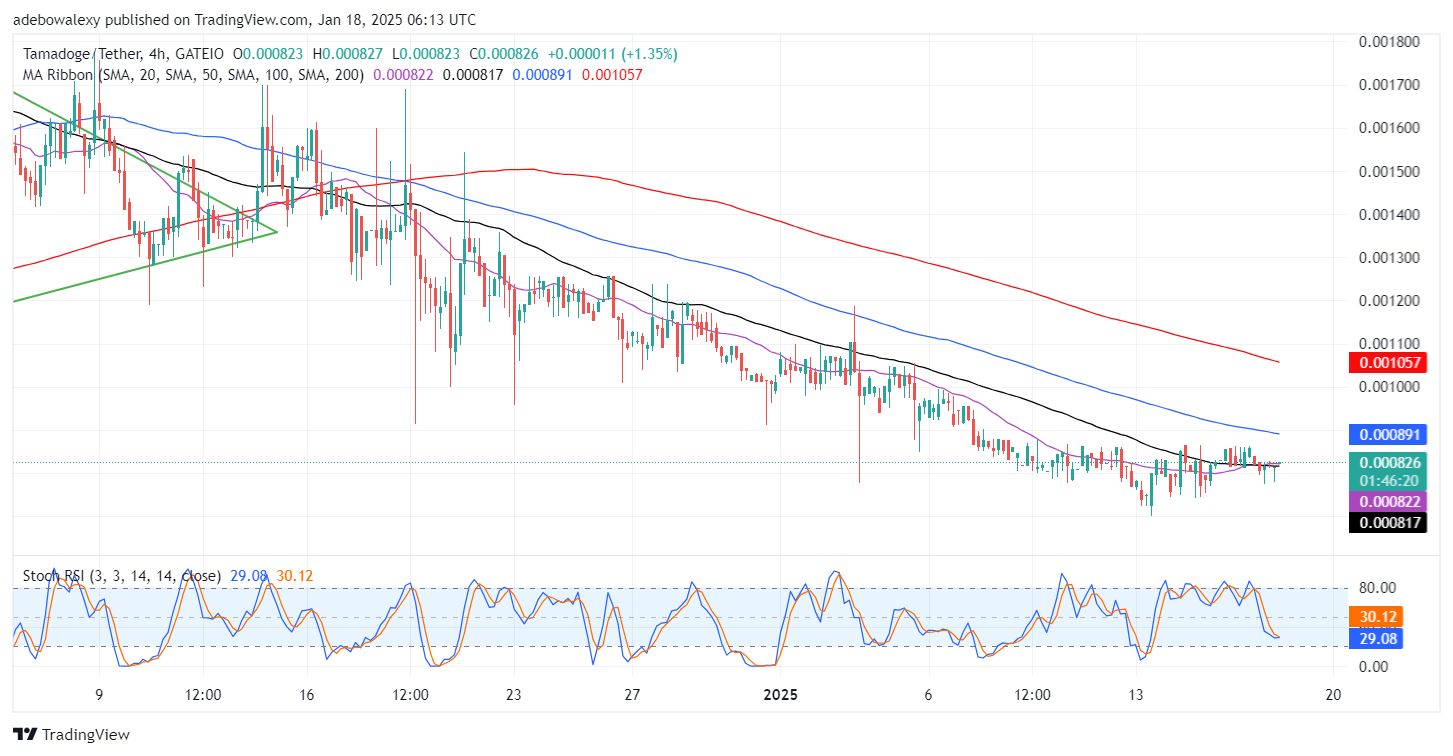This screenshot has height=756, width=1453.
Task: Click the red 0.001057 price label
Action: pos(1389,362)
